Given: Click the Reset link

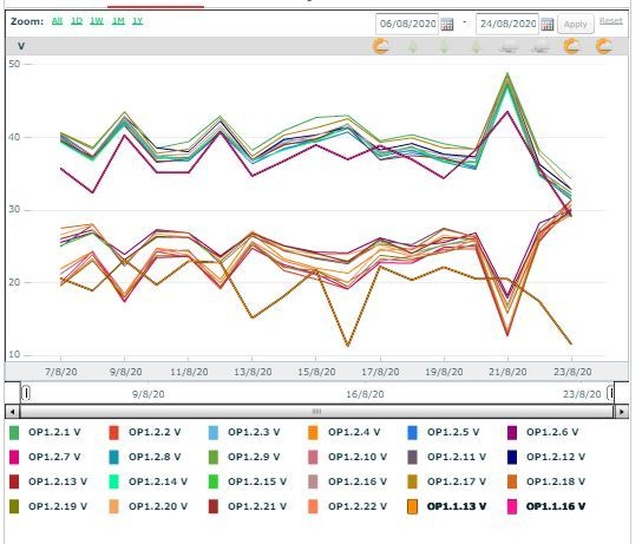Looking at the screenshot, I should tap(611, 21).
